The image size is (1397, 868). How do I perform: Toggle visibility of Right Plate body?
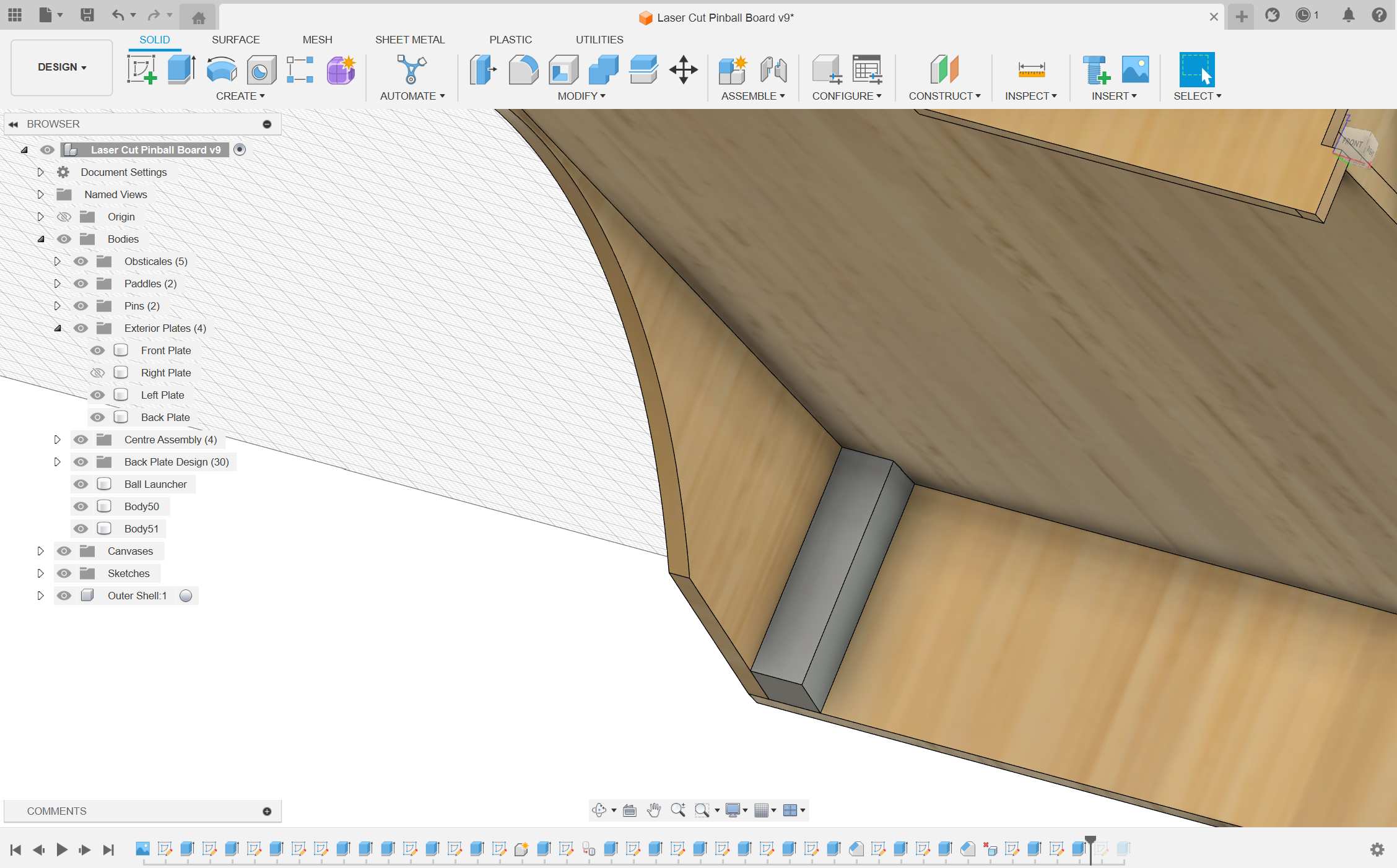coord(97,373)
